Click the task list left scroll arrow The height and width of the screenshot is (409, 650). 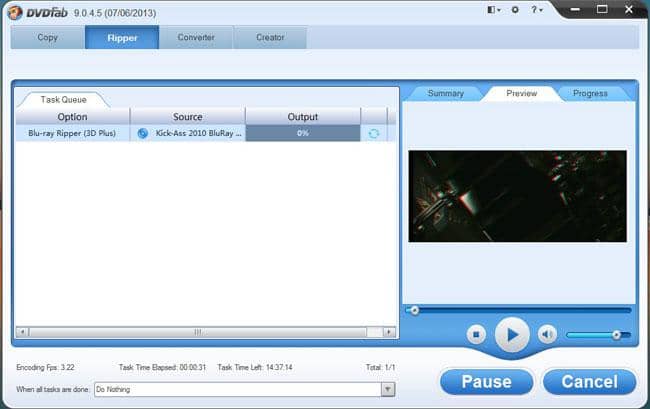point(22,332)
